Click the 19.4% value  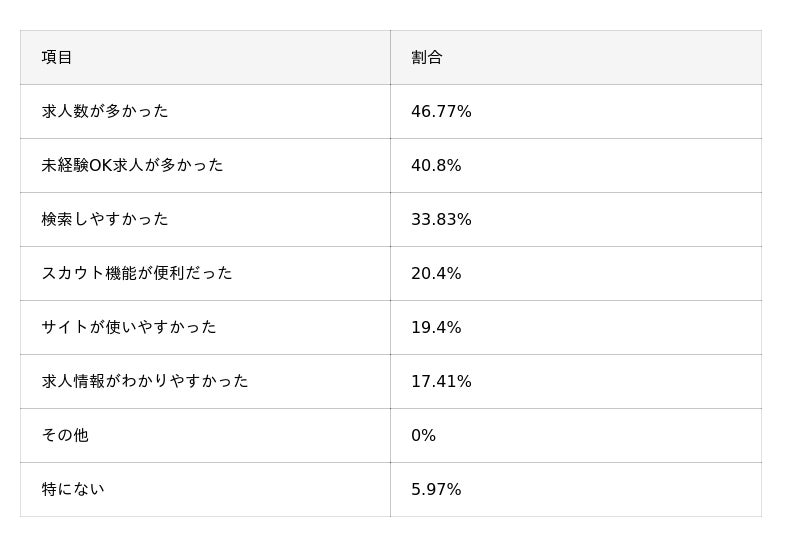(436, 328)
